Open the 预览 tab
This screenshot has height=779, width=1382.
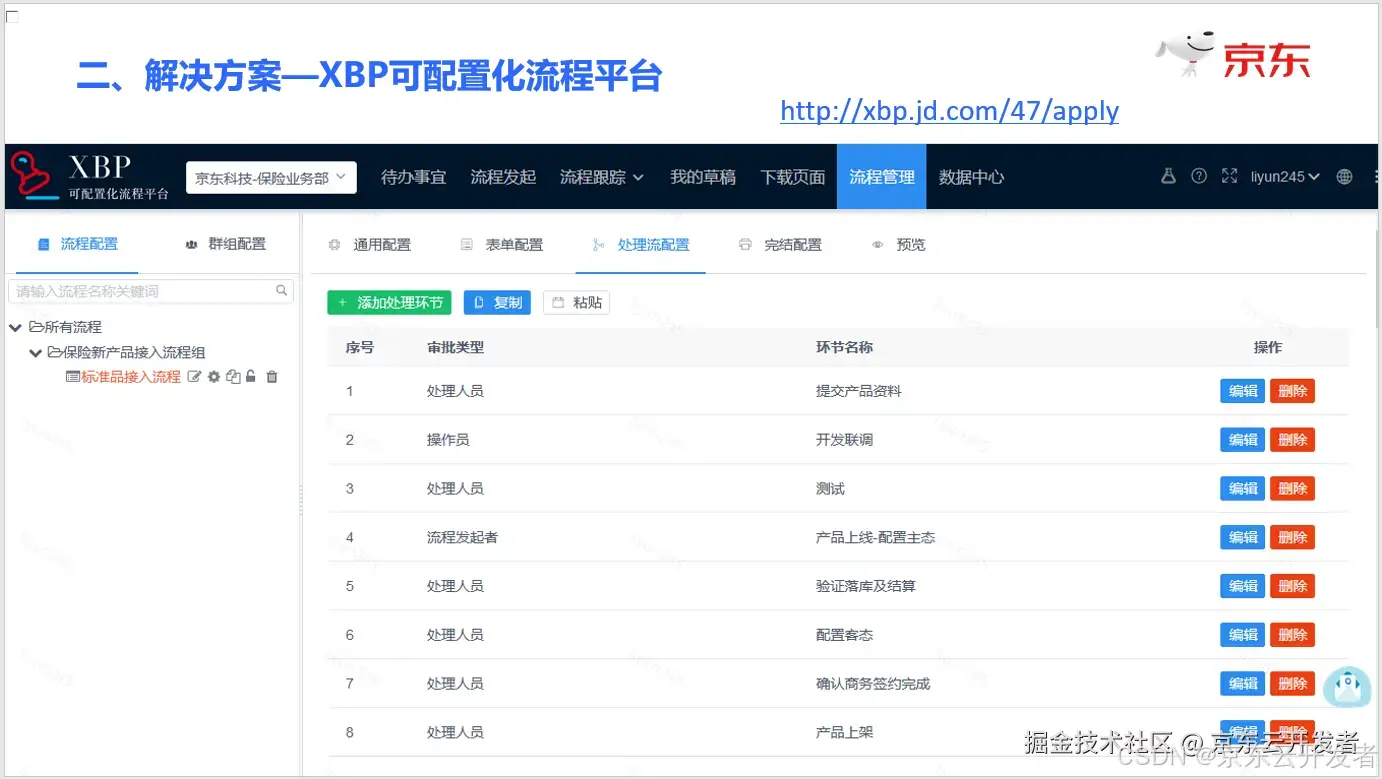click(899, 245)
